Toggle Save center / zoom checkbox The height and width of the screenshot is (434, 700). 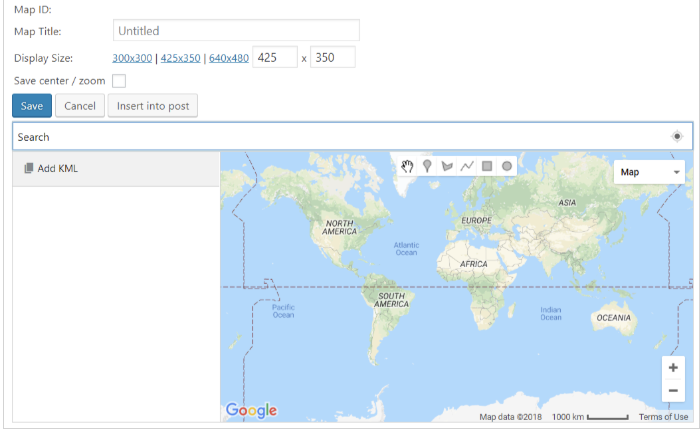(119, 81)
